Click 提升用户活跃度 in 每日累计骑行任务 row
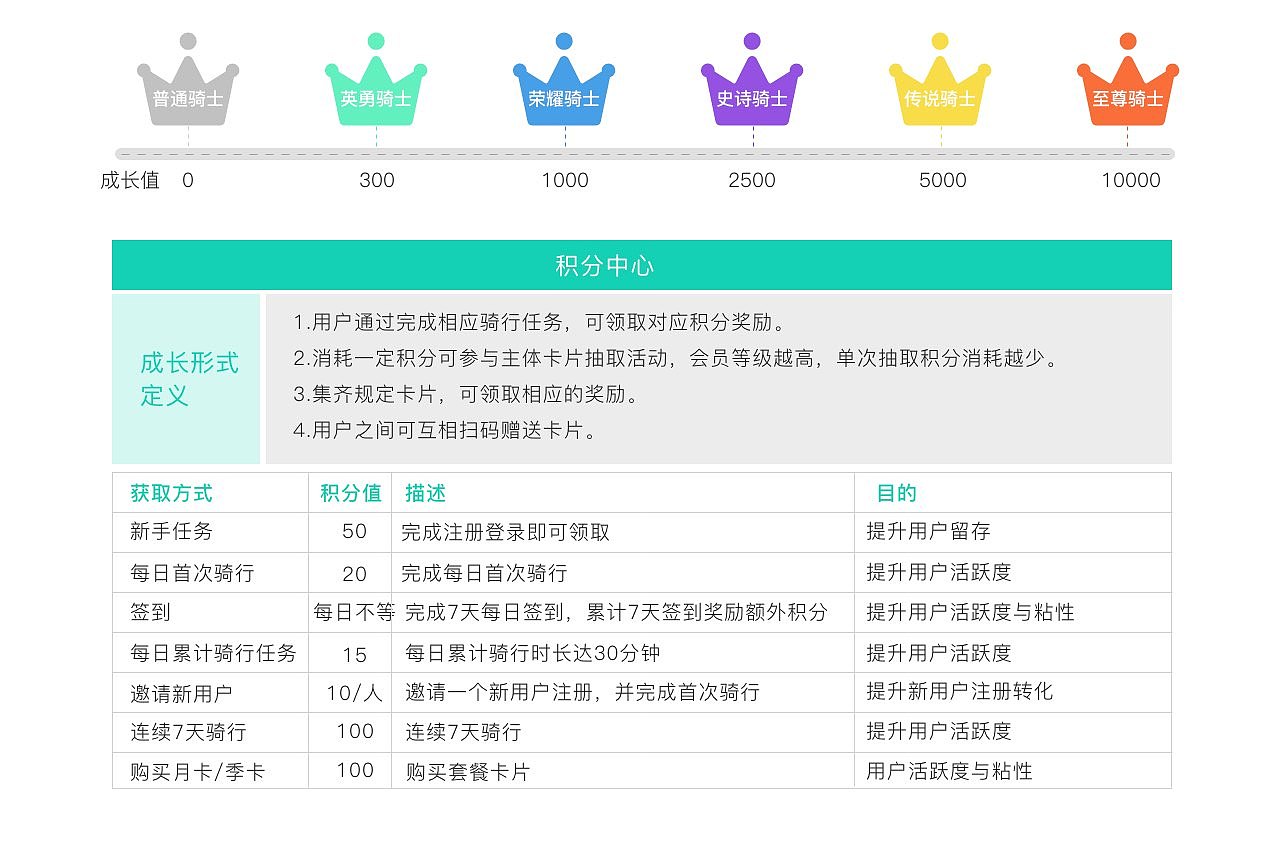1280x858 pixels. pyautogui.click(x=939, y=653)
